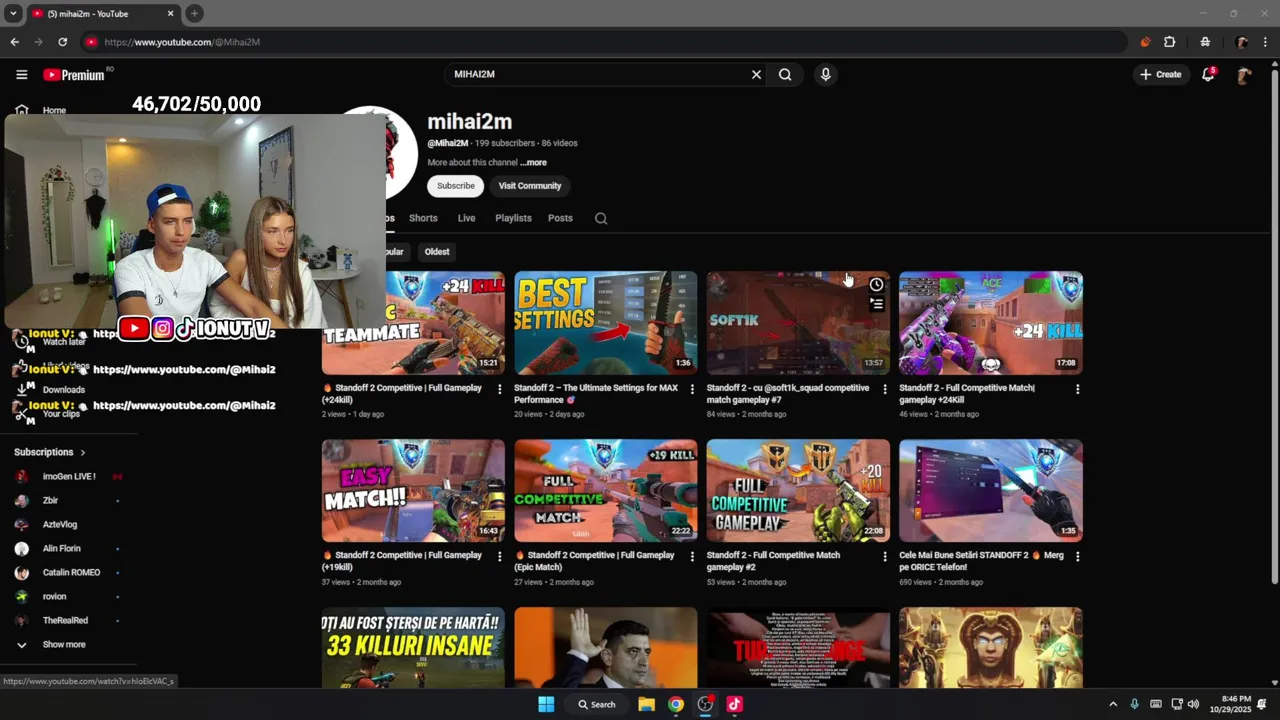
Task: Open TikTok app in taskbar
Action: [x=734, y=704]
